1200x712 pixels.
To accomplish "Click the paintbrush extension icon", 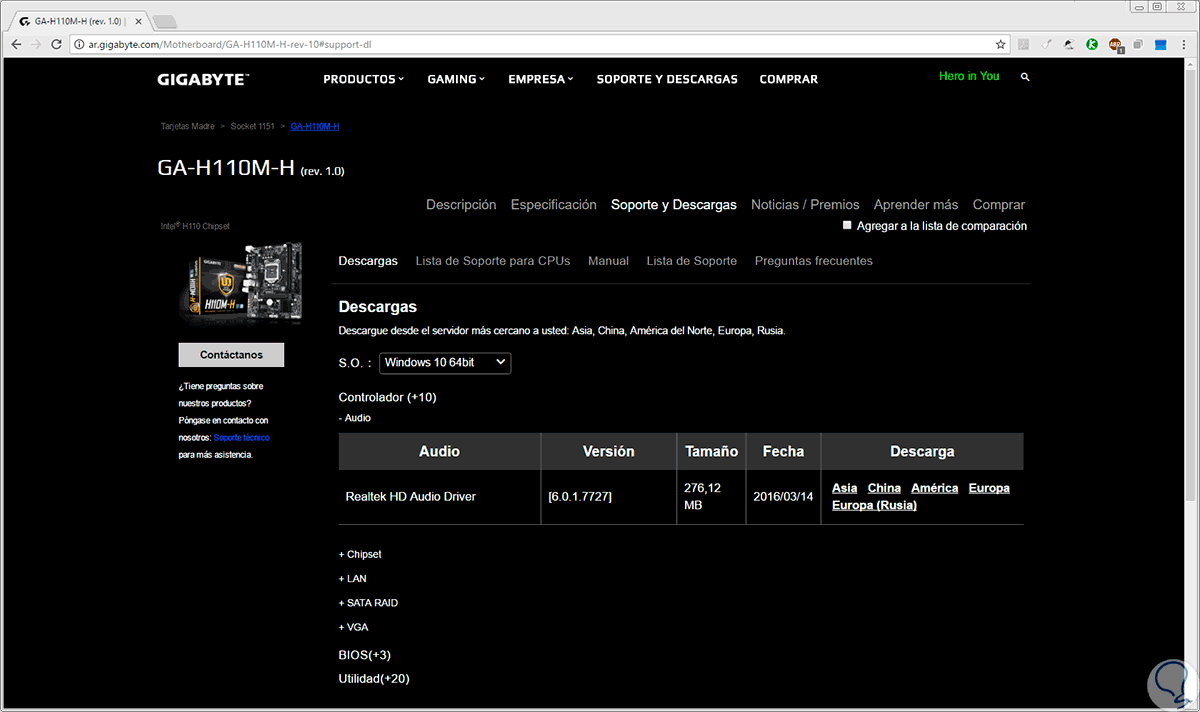I will [x=1046, y=44].
